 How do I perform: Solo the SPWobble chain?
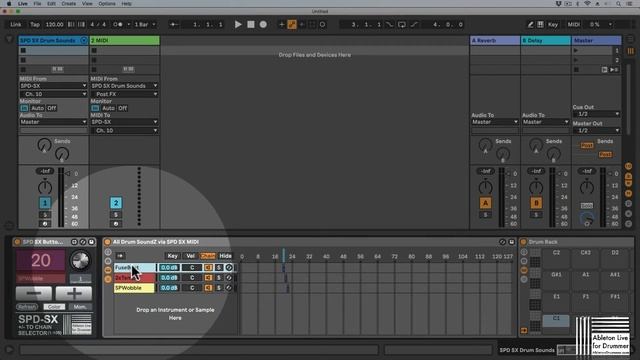pos(219,288)
